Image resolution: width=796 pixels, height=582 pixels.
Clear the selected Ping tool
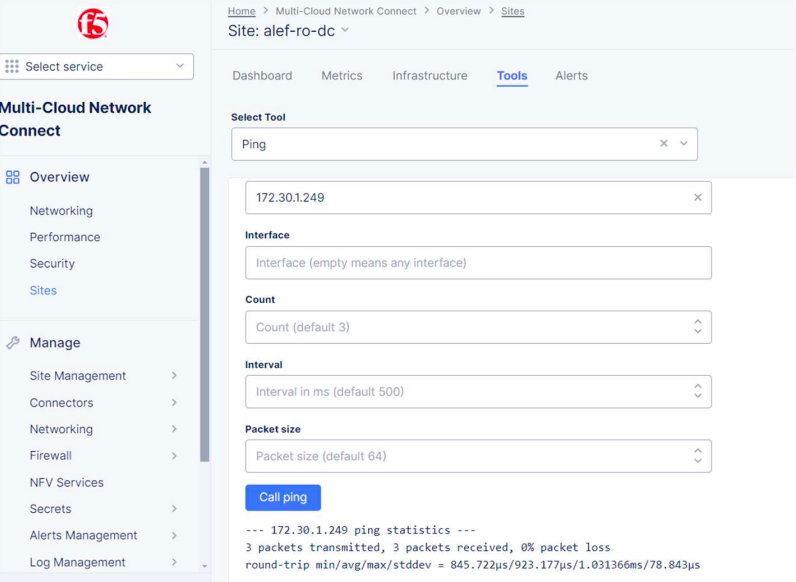point(664,144)
